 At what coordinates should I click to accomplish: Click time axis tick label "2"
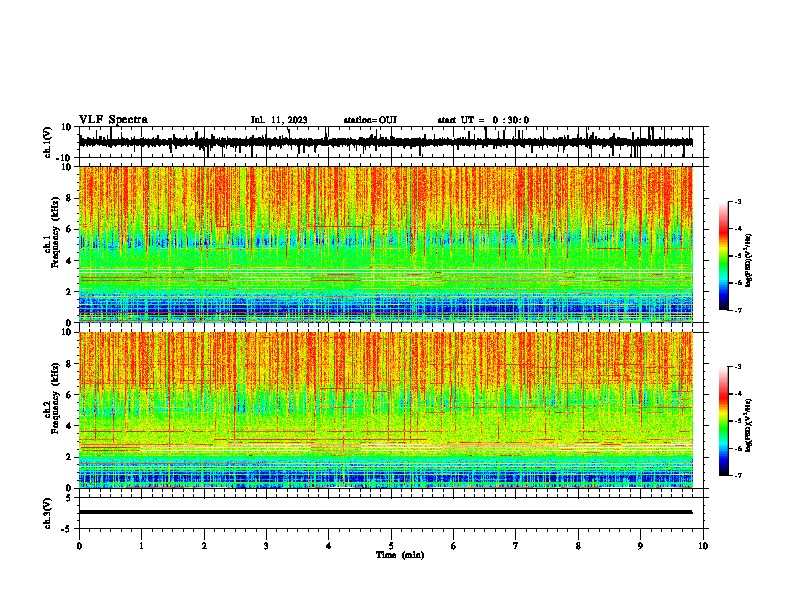click(204, 546)
